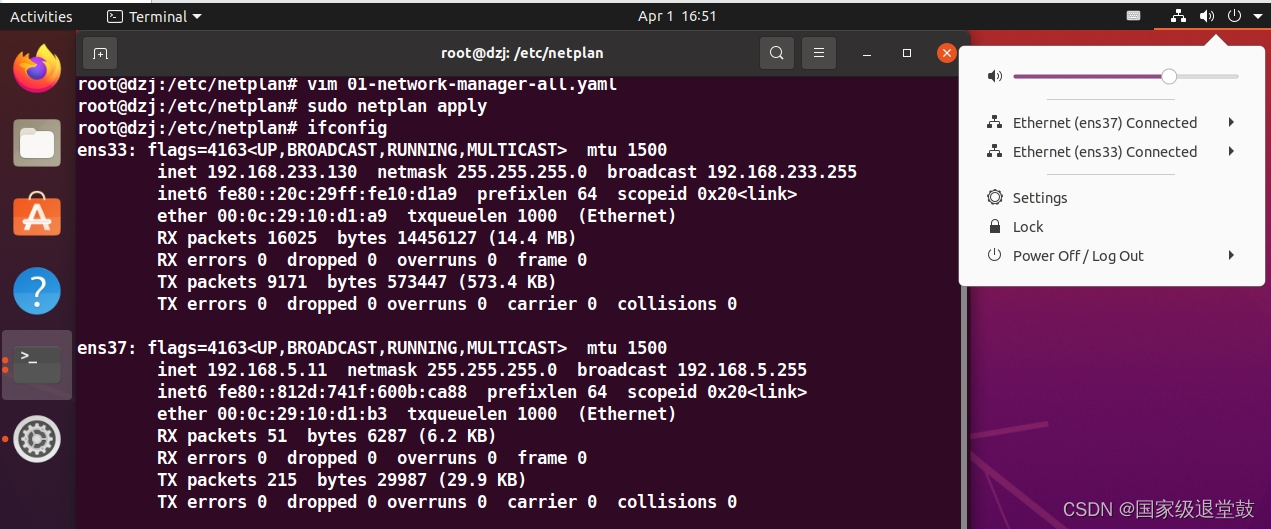
Task: Click the 'vim 01-network-manager-all.yaml' line
Action: [x=347, y=84]
